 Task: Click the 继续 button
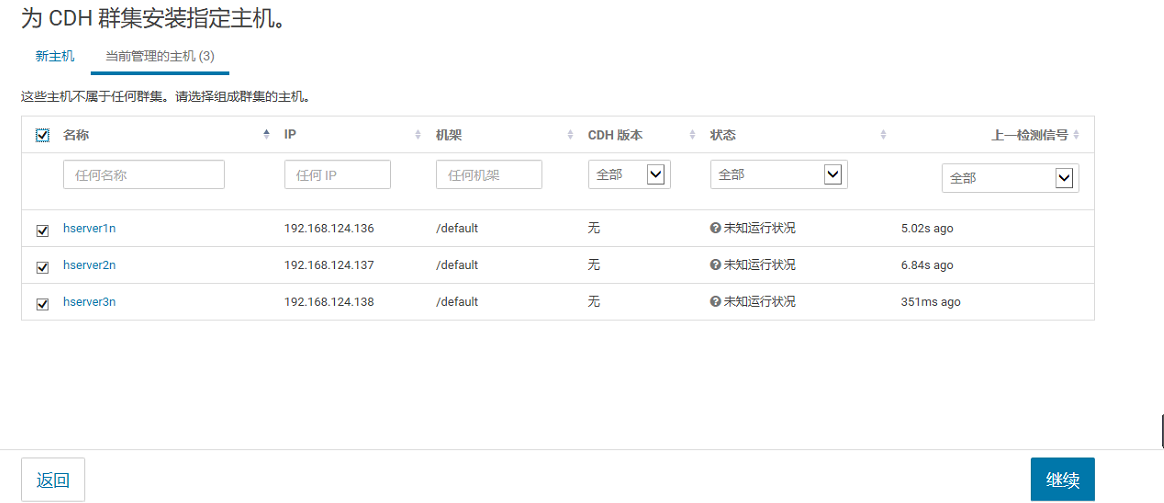(x=1062, y=480)
